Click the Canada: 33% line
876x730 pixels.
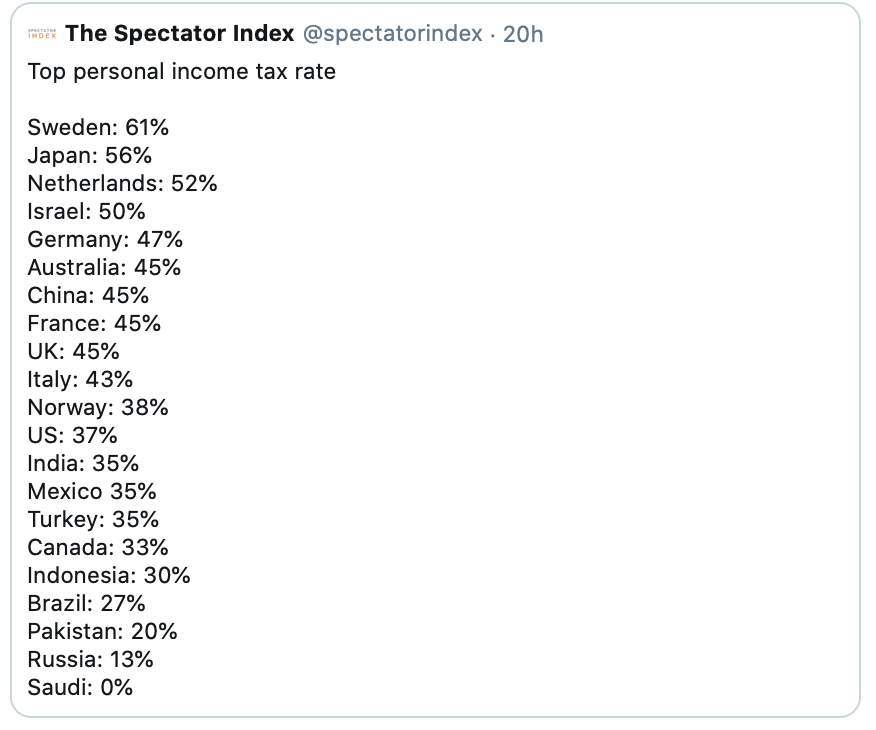pyautogui.click(x=98, y=547)
